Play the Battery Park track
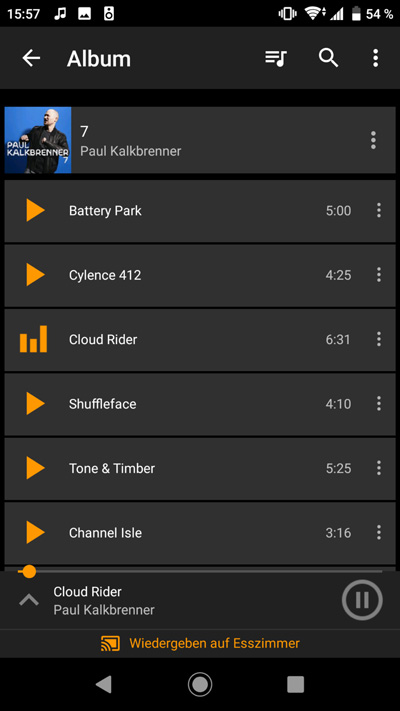Screen dimensions: 400x711 [35, 210]
